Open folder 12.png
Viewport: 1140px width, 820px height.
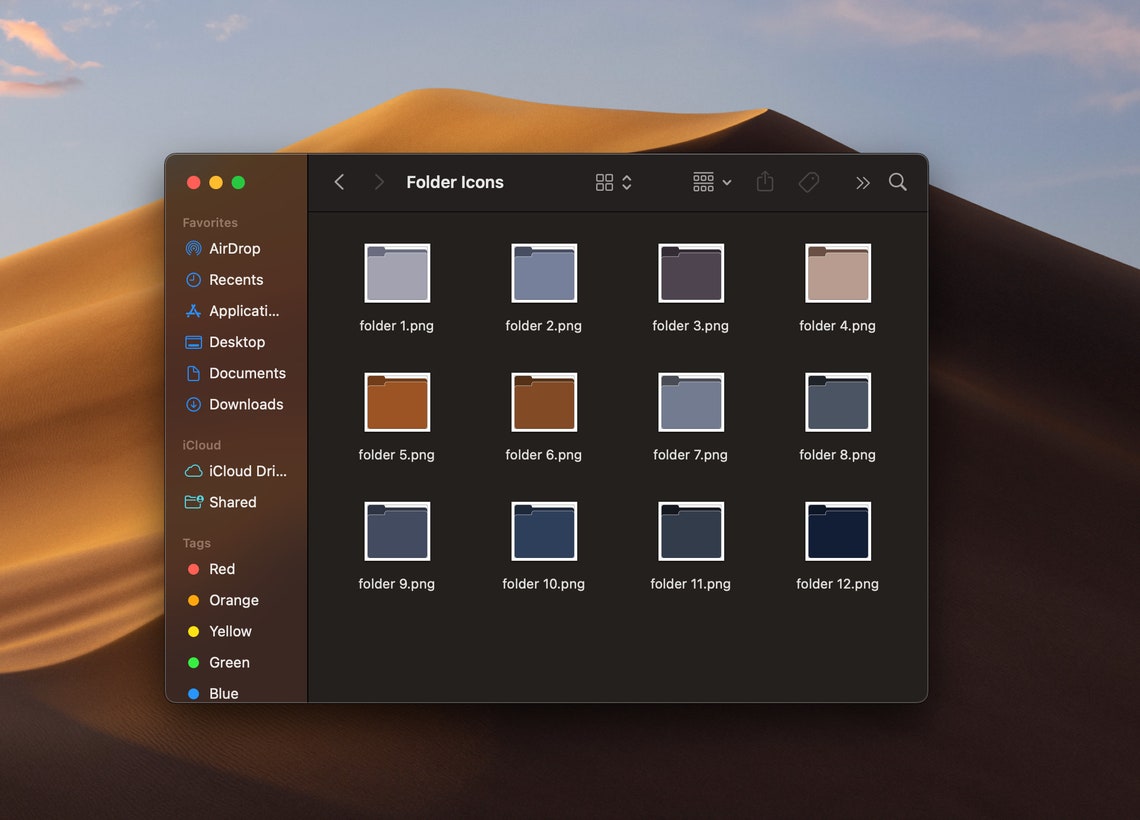(x=837, y=531)
